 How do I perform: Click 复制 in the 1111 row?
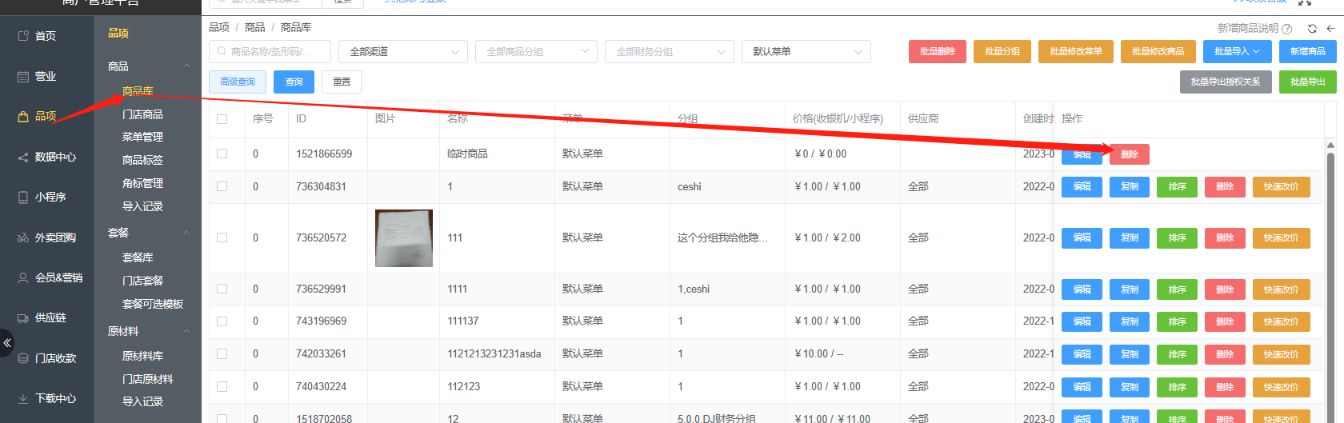coord(1130,290)
